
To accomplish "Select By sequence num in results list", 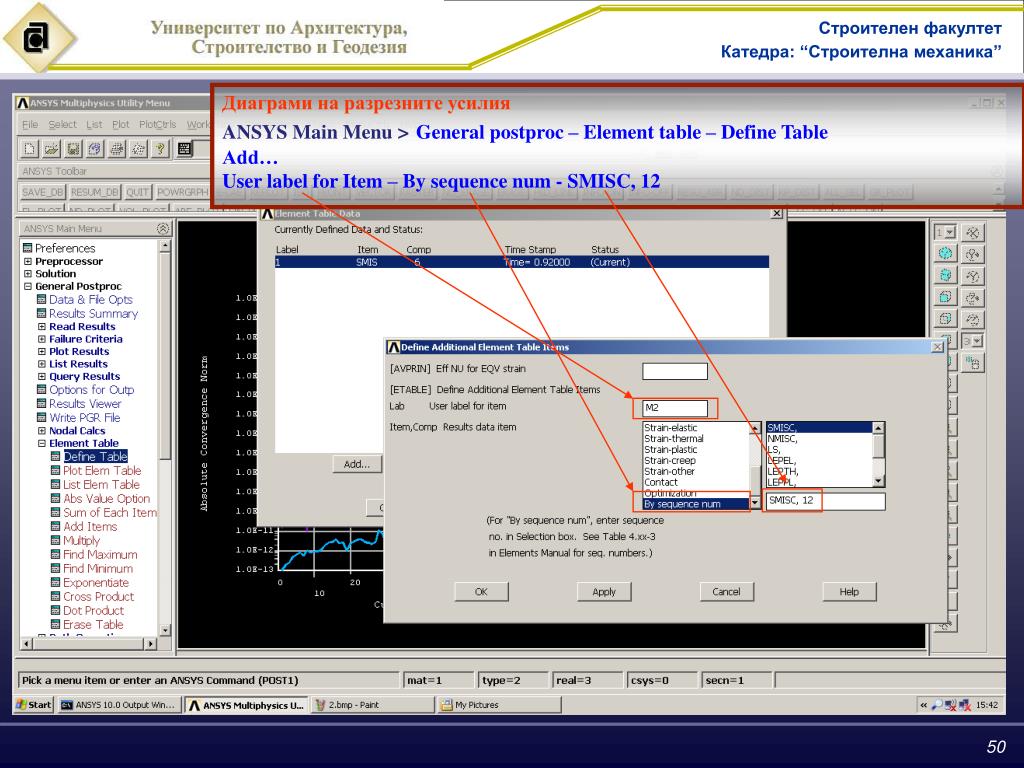I will coord(696,504).
